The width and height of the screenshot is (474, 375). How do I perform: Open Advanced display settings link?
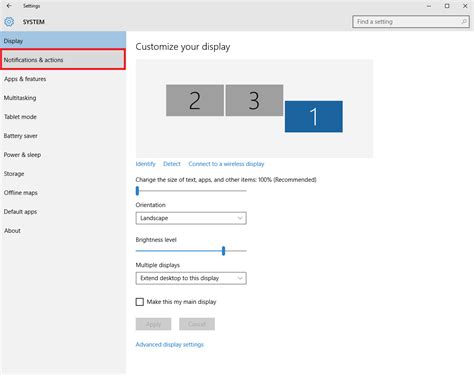tap(169, 345)
